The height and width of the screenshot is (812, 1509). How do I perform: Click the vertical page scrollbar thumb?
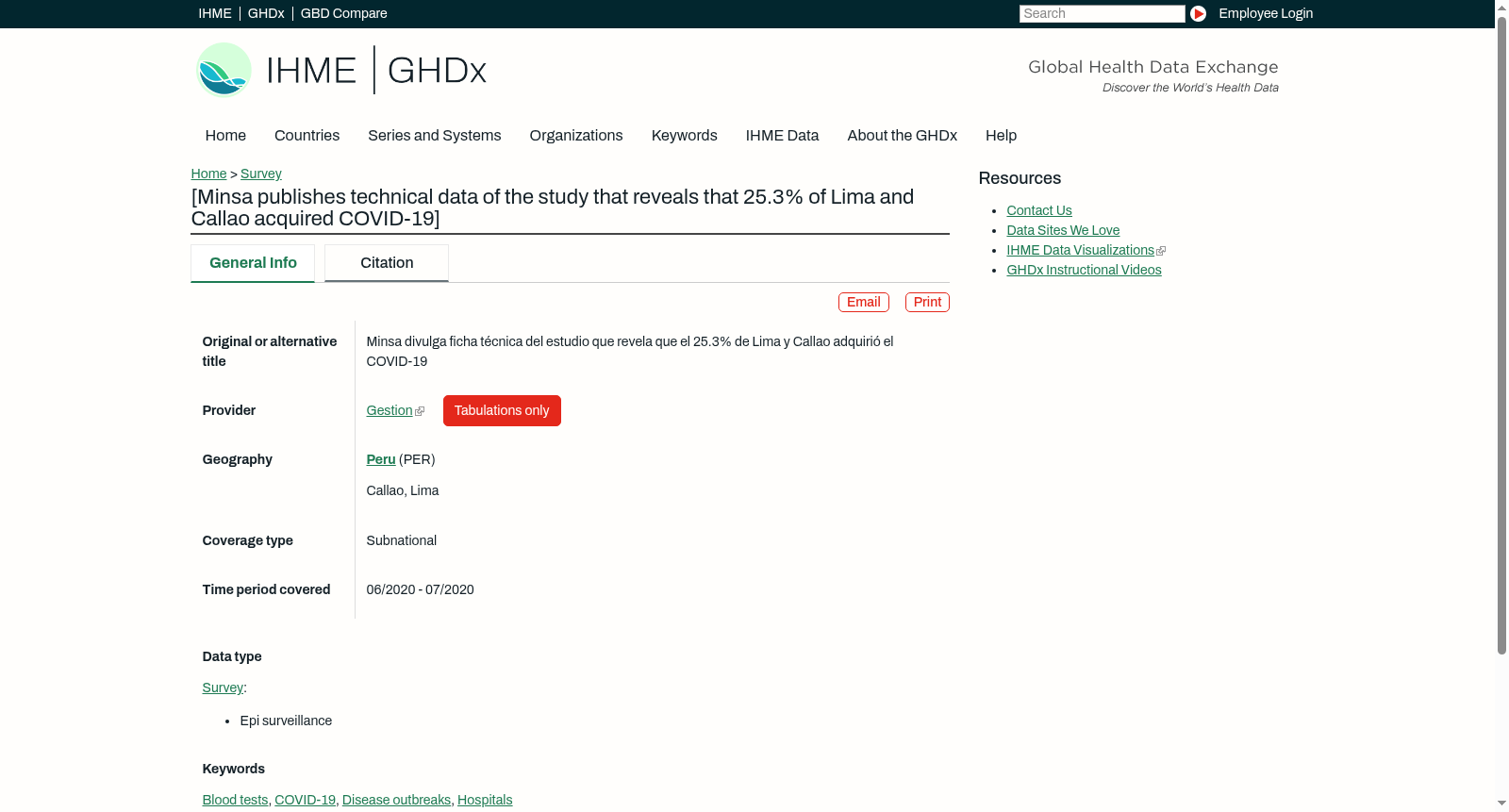(x=1502, y=335)
